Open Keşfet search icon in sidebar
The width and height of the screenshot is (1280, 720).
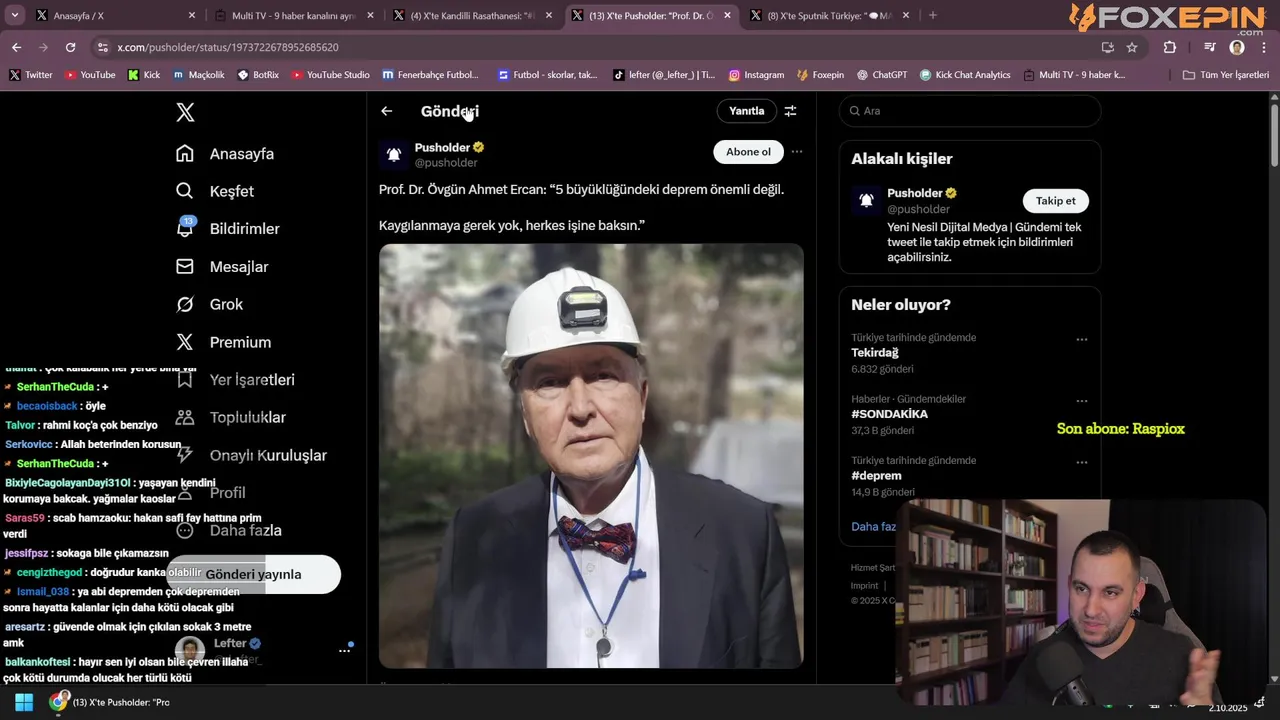coord(184,191)
